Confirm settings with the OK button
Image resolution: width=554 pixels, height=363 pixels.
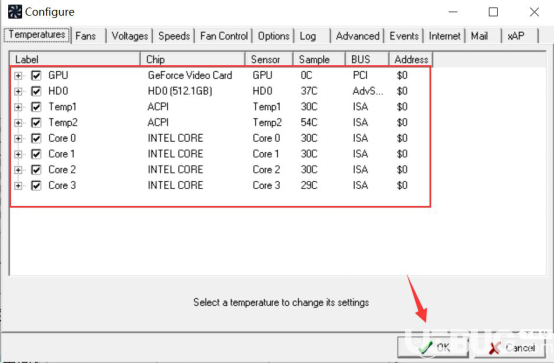click(x=433, y=348)
